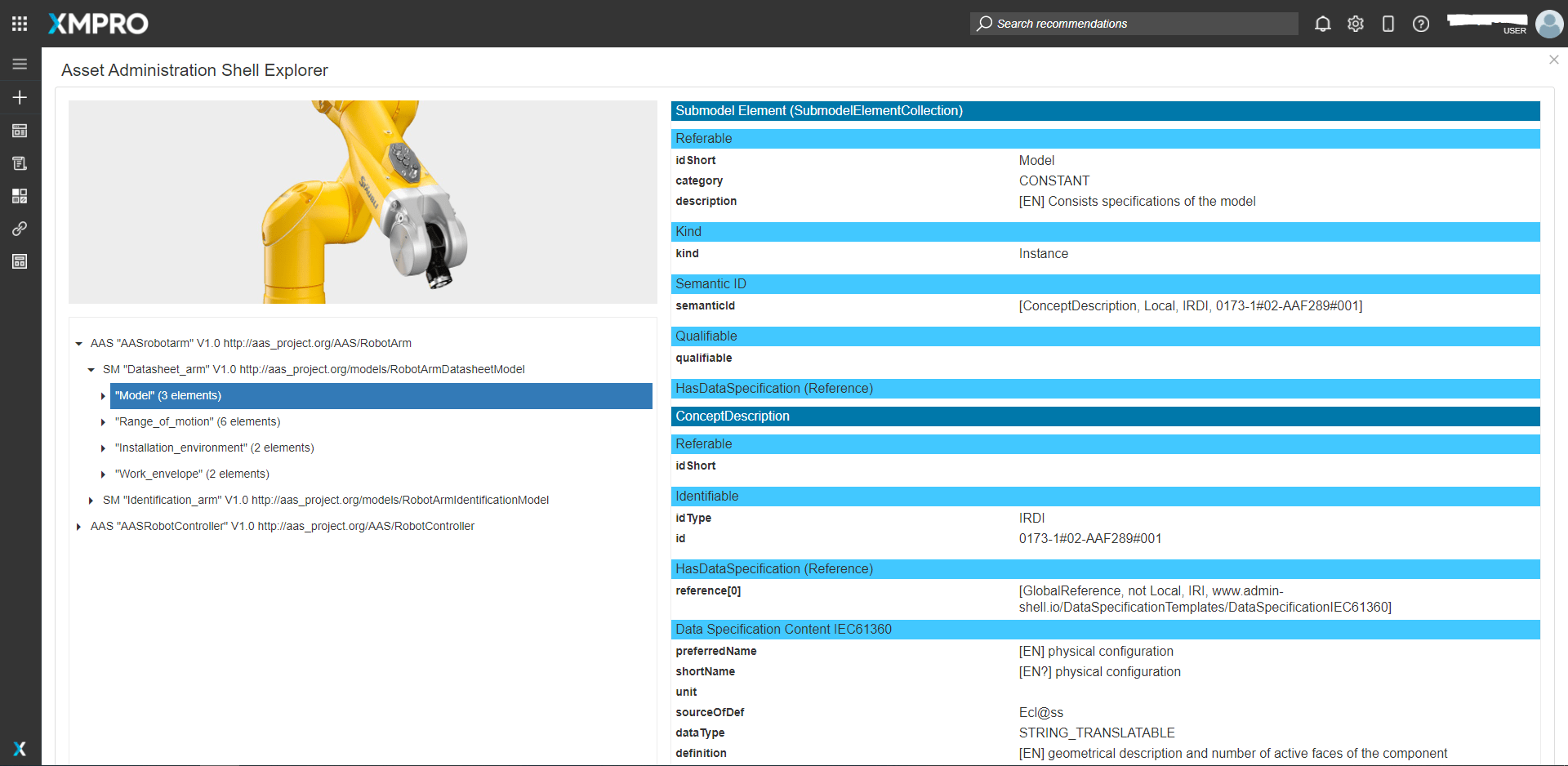Screen dimensions: 1568x766
Task: Expand SM "Identification_arm" node arrow
Action: click(91, 501)
